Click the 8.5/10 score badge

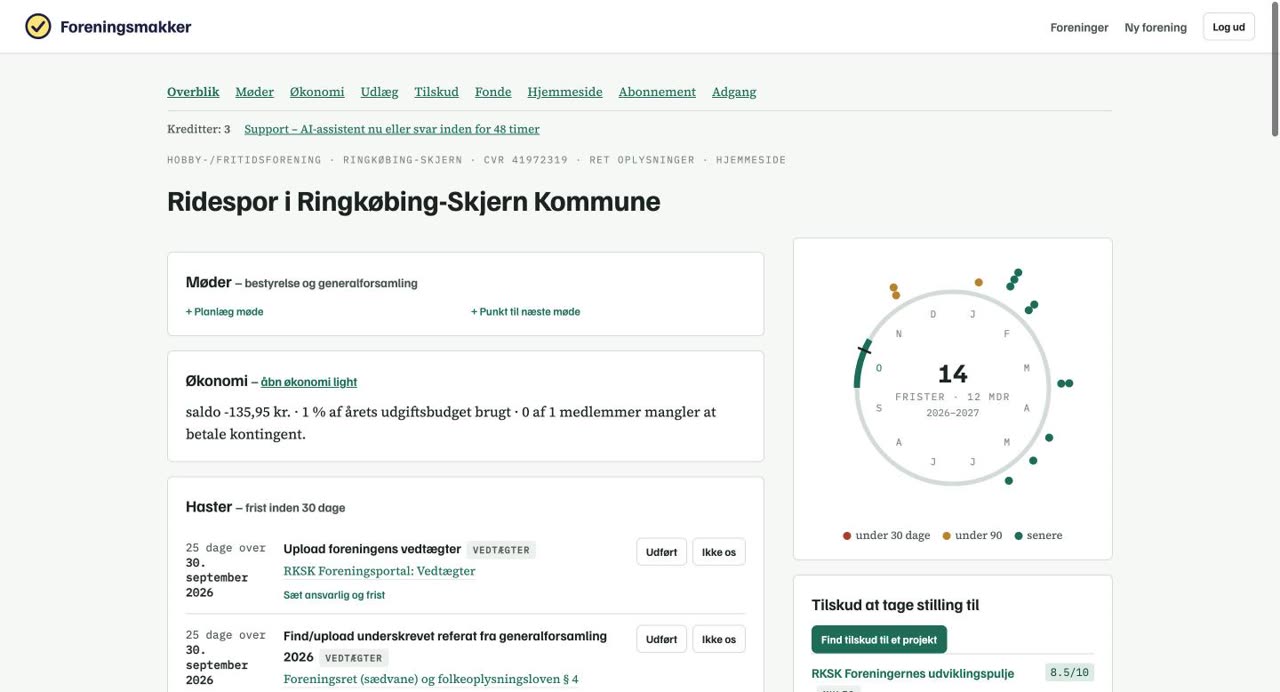pos(1069,673)
